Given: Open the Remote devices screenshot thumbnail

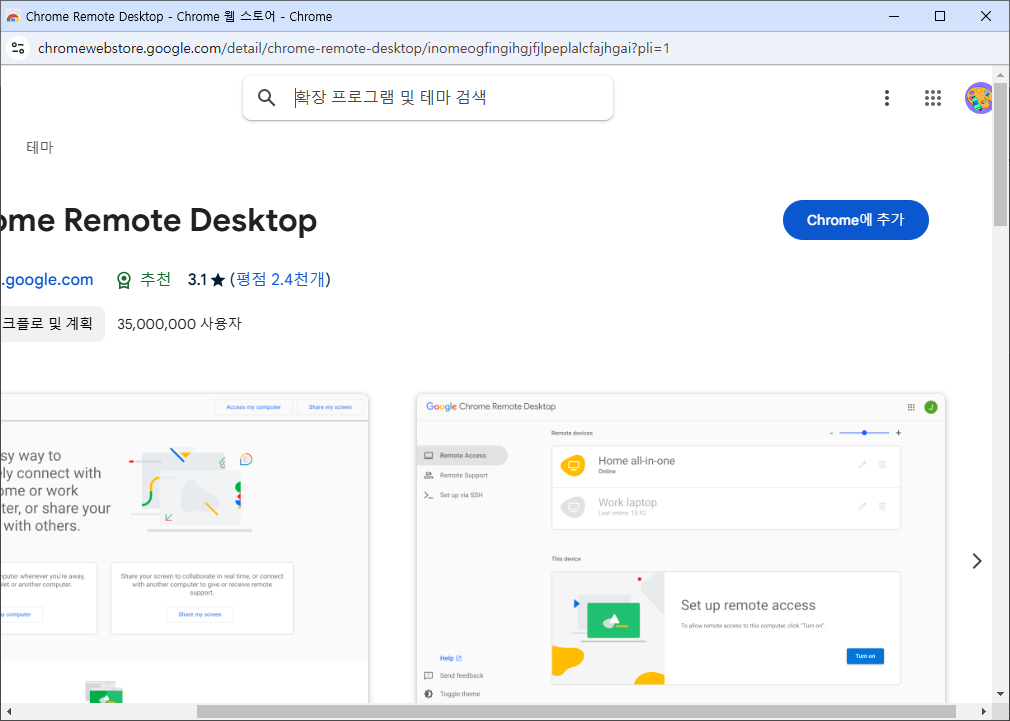Looking at the screenshot, I should (x=681, y=548).
